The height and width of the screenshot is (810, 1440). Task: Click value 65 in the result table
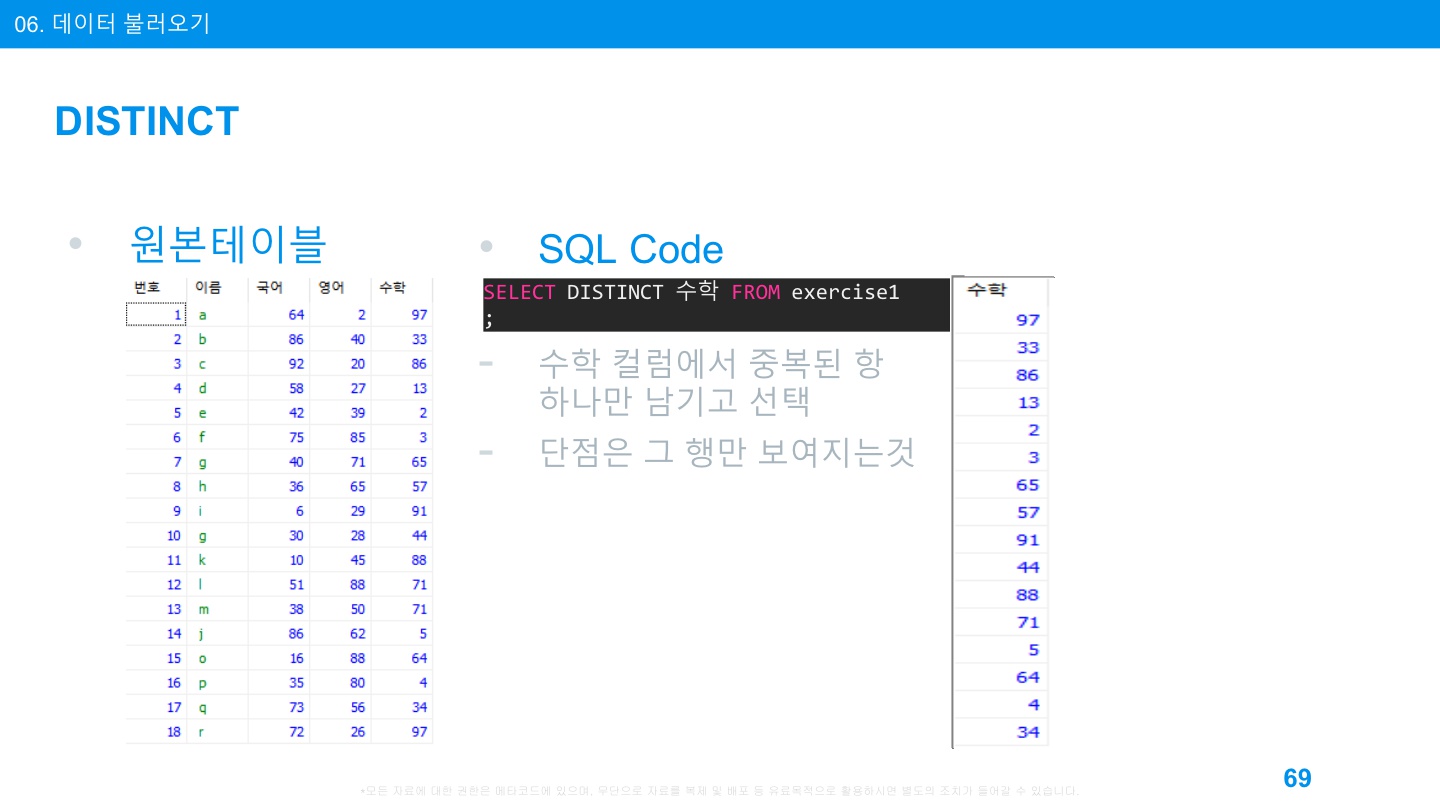1028,485
